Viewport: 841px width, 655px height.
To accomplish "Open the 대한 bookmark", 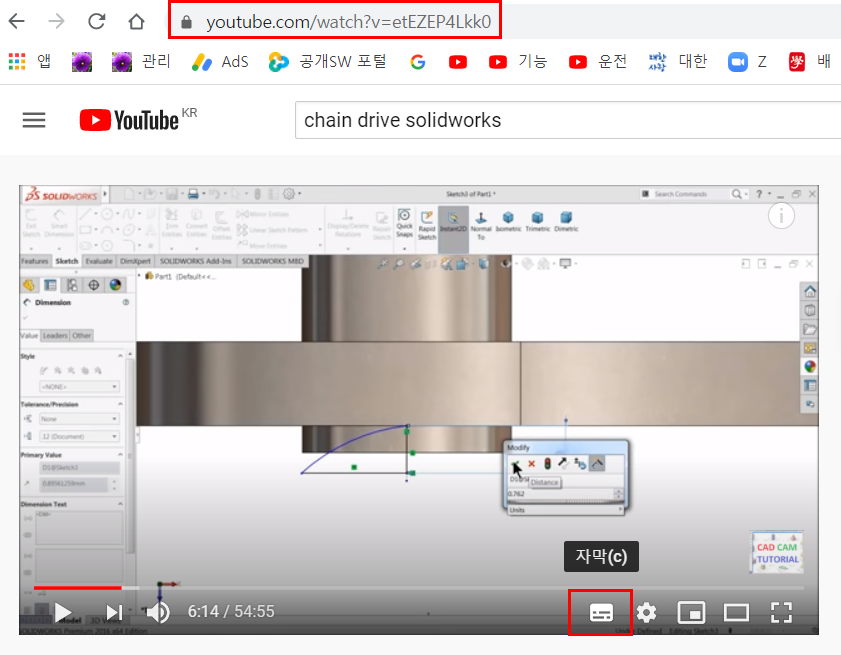I will pos(678,62).
